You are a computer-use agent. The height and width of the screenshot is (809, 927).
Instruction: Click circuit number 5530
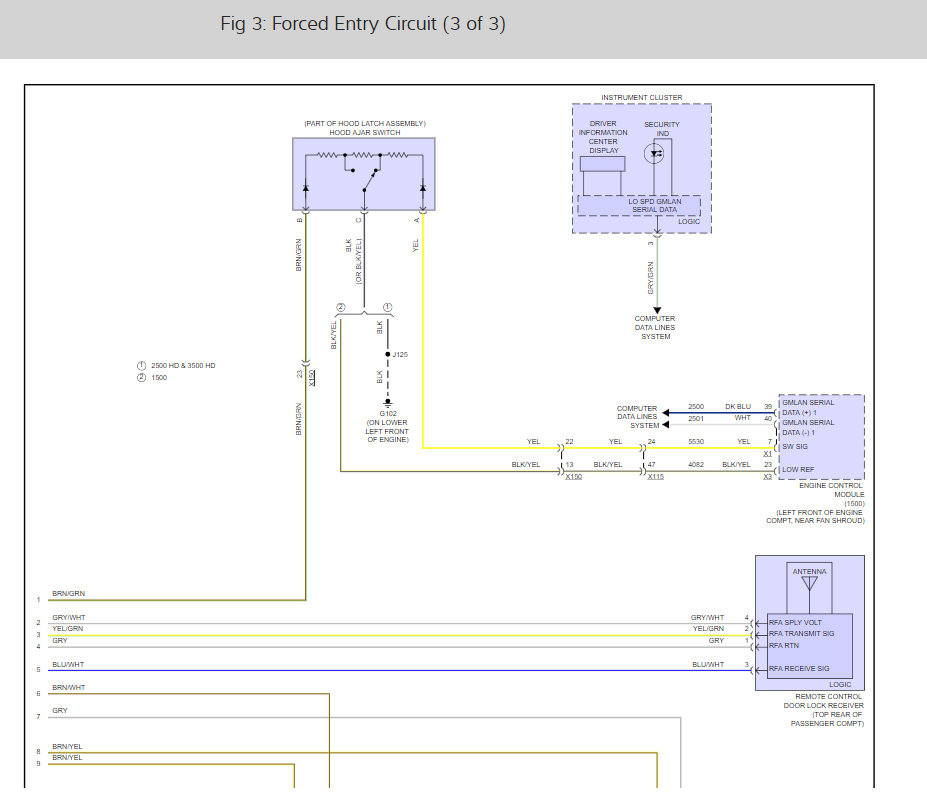coord(696,442)
